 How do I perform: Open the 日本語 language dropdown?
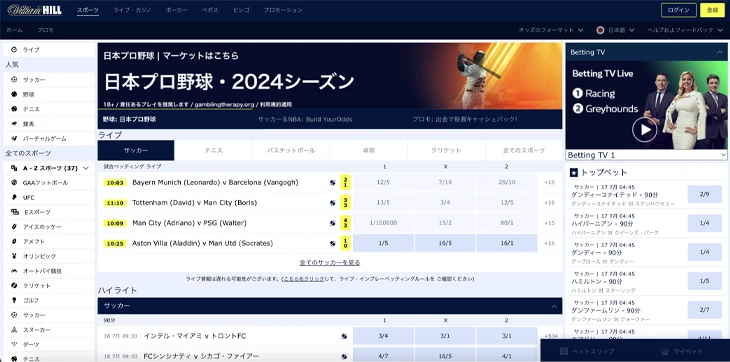click(x=615, y=30)
